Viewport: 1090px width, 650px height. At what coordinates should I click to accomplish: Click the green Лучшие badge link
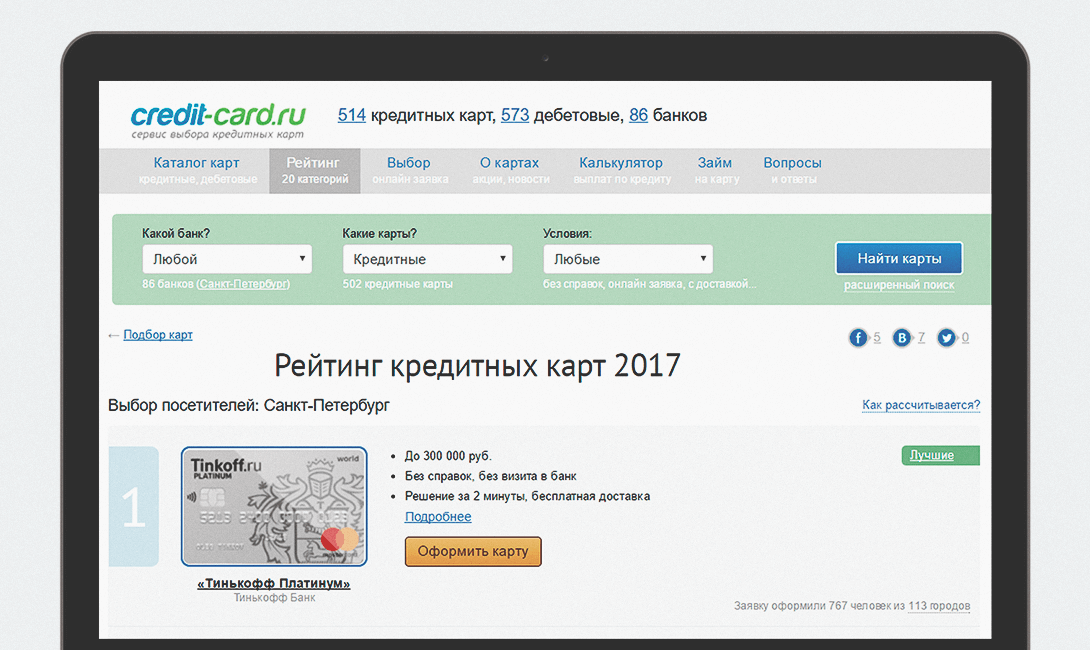[941, 455]
